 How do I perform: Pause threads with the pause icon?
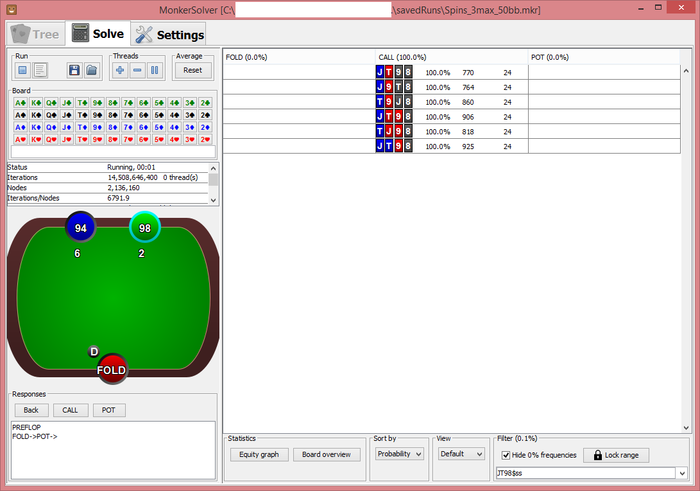point(154,70)
